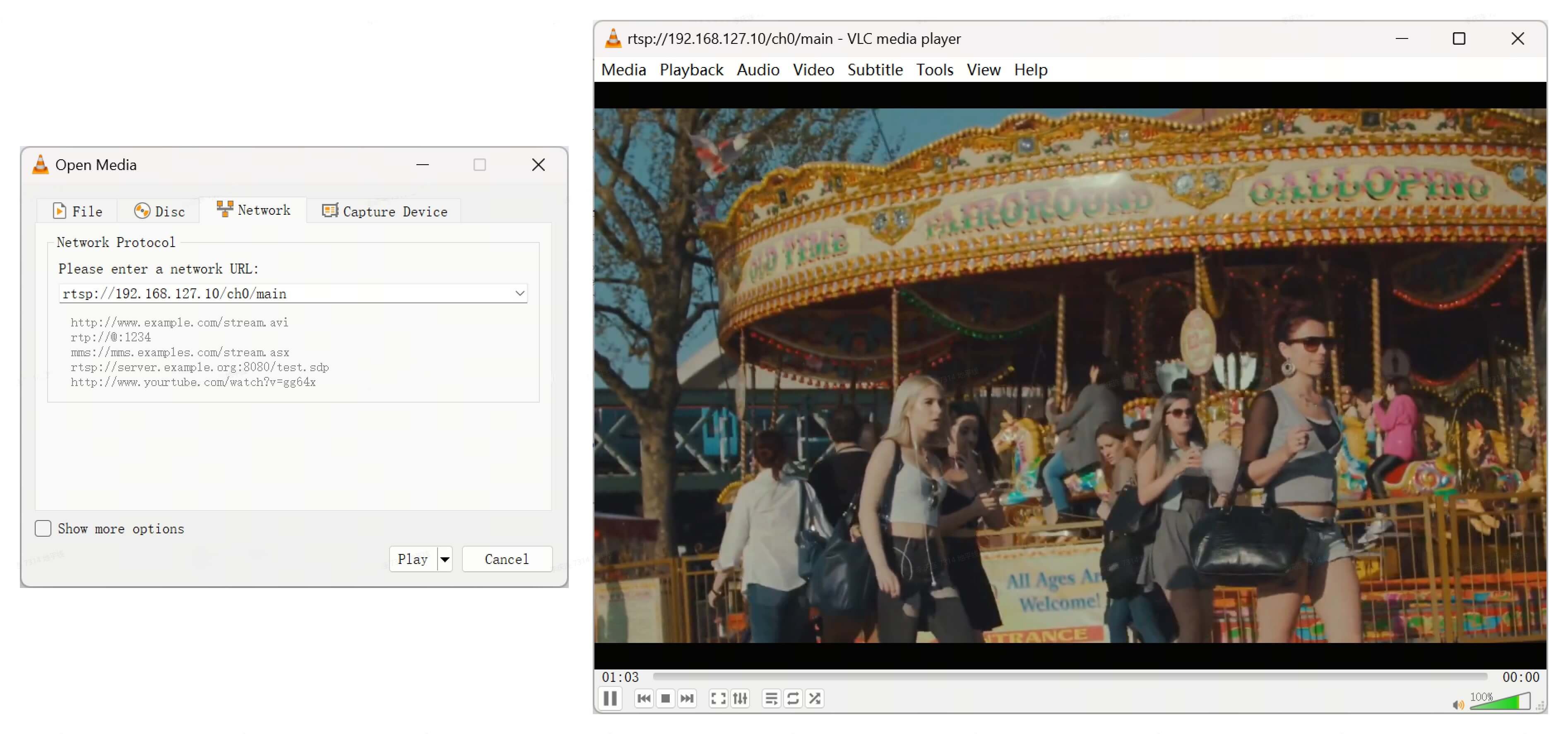Viewport: 1568px width, 734px height.
Task: Click the Cancel button
Action: [506, 559]
